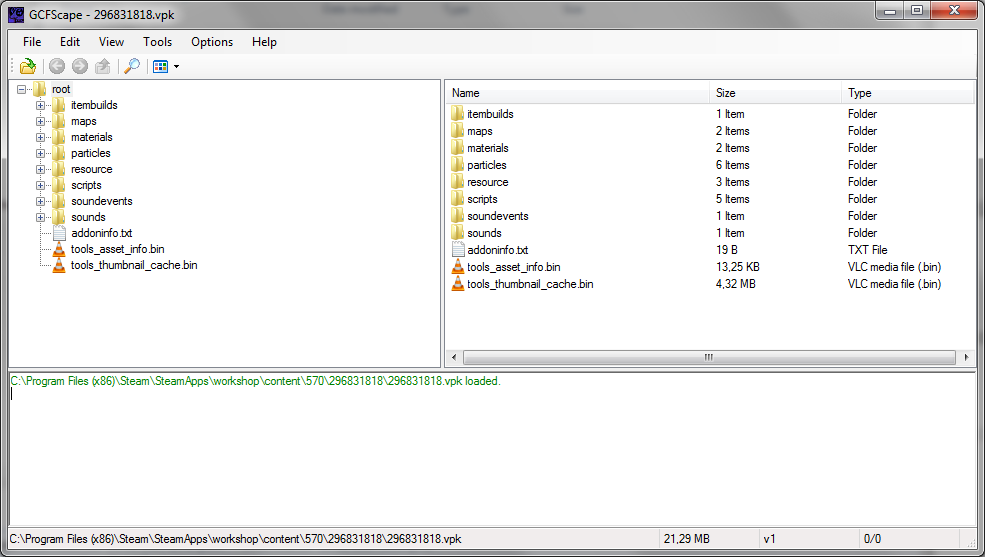Click the Up one level toolbar icon
The width and height of the screenshot is (985, 557).
coord(103,67)
